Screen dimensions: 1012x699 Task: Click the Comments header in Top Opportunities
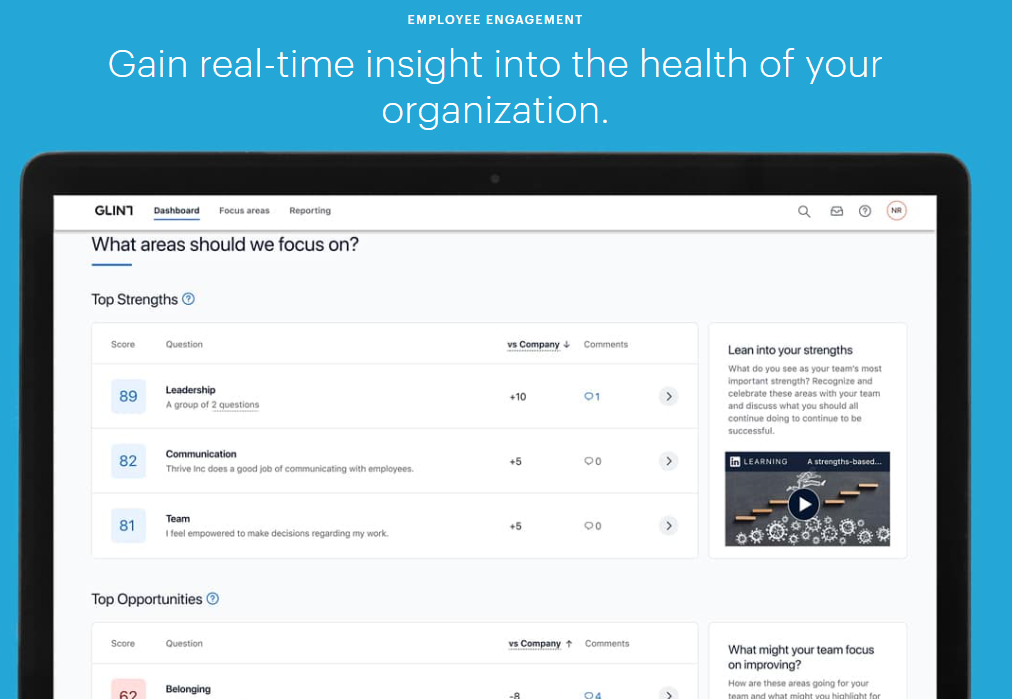(x=607, y=643)
